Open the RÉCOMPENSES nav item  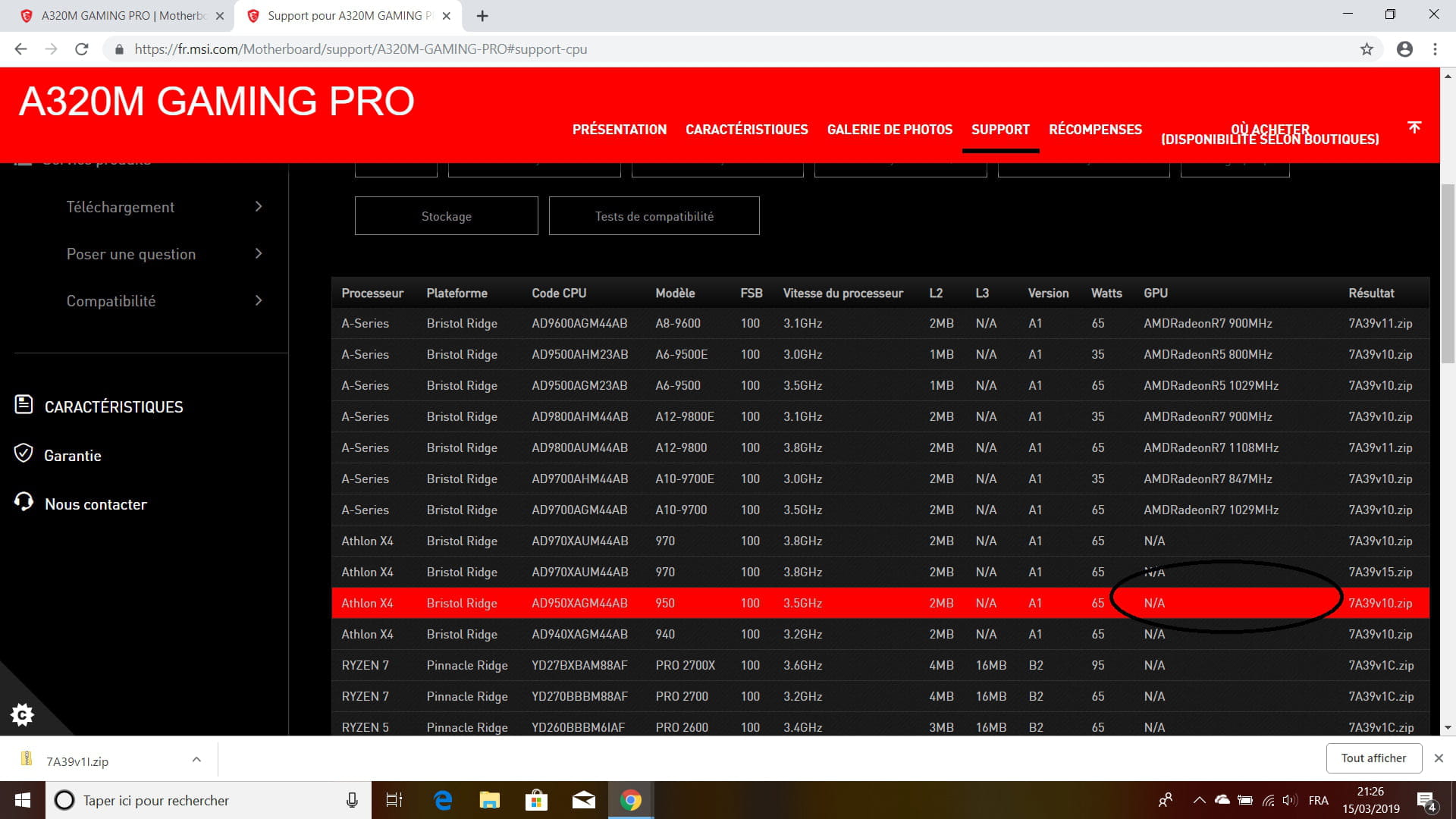point(1095,130)
